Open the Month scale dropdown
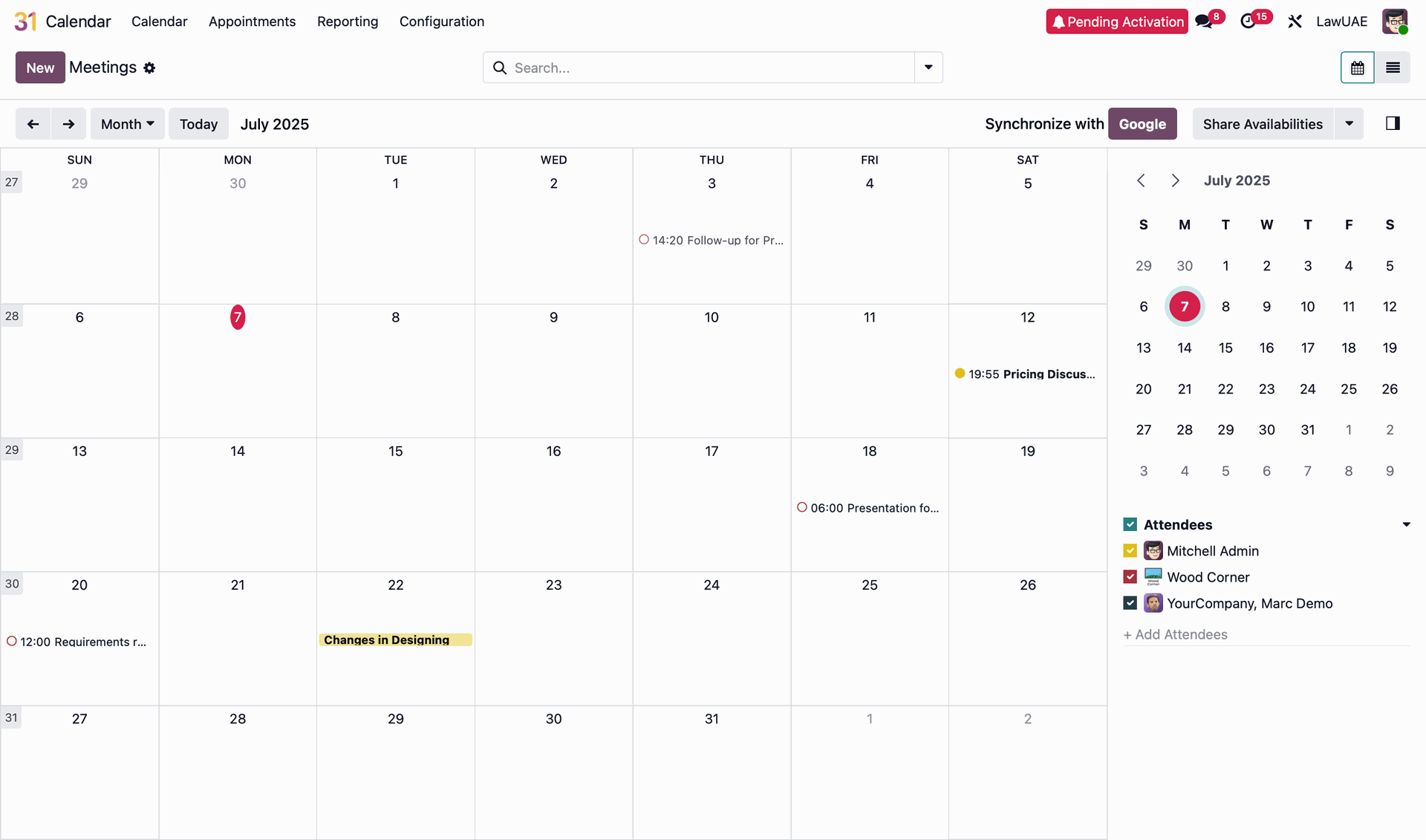The height and width of the screenshot is (840, 1426). pyautogui.click(x=127, y=124)
